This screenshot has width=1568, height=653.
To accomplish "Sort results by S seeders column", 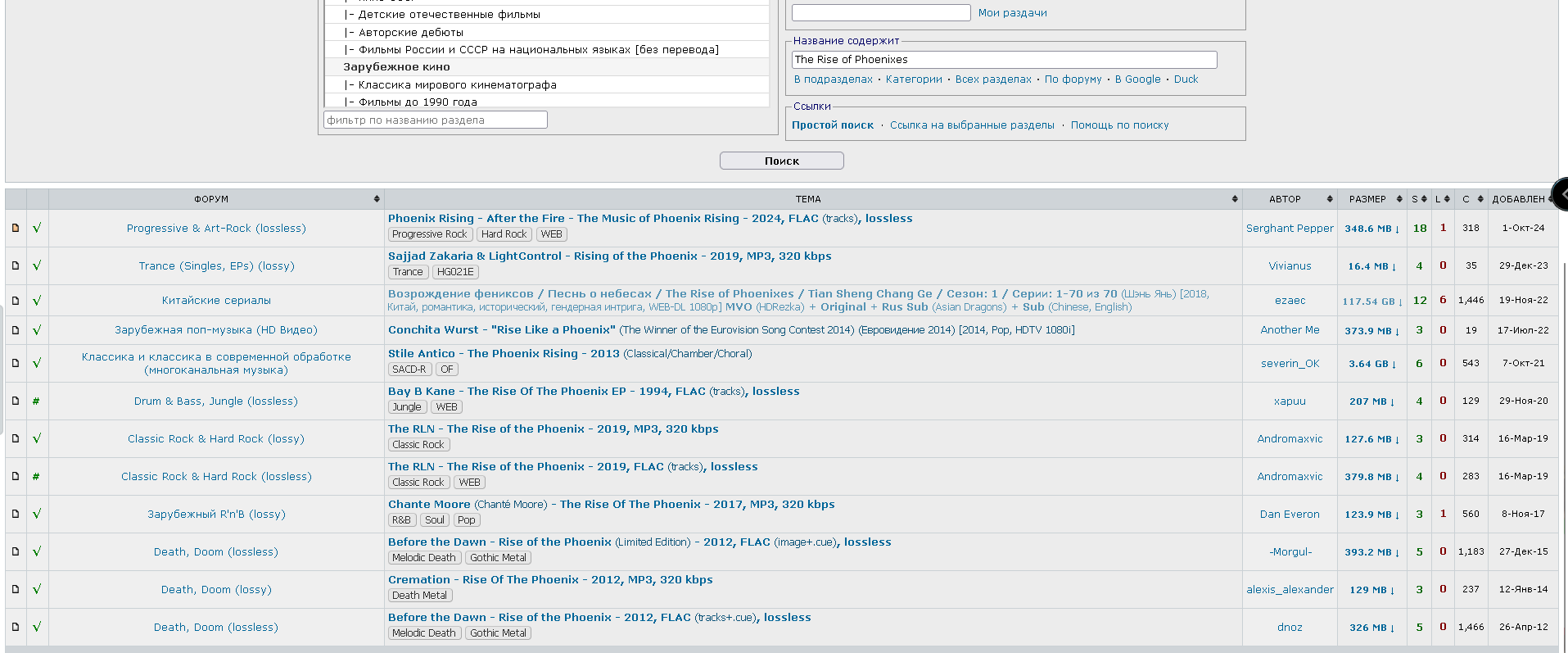I will 1418,199.
